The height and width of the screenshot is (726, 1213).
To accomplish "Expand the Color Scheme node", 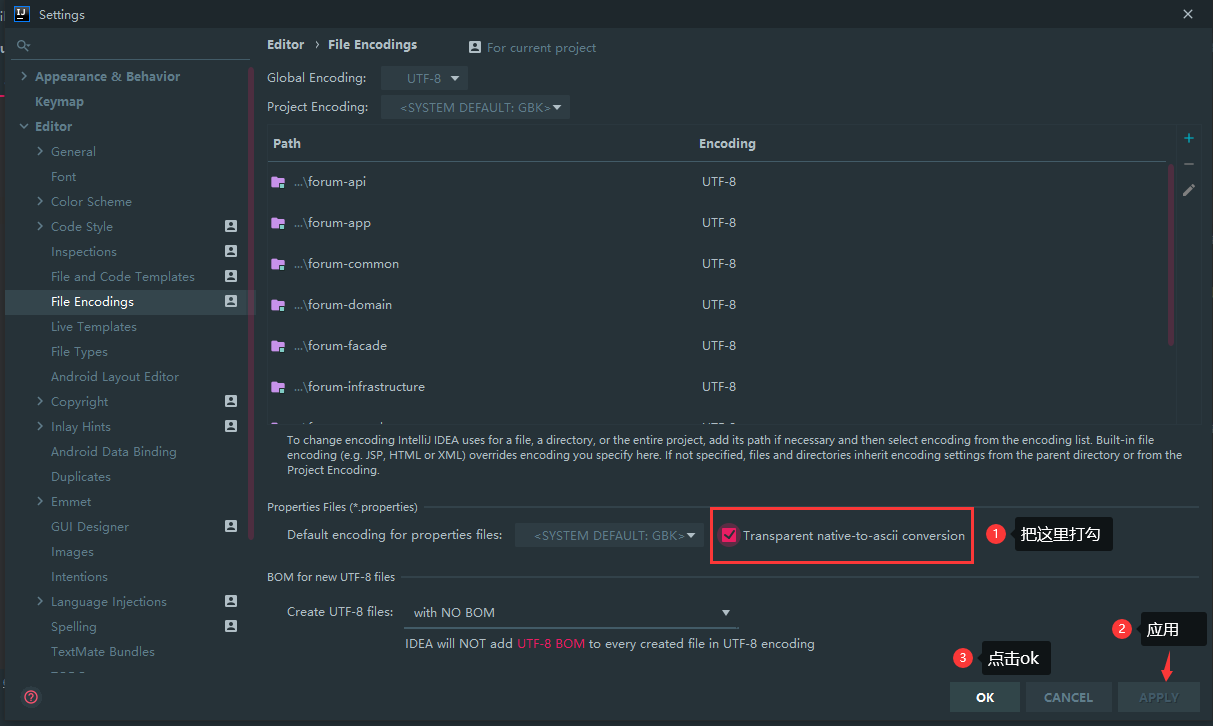I will click(x=40, y=202).
